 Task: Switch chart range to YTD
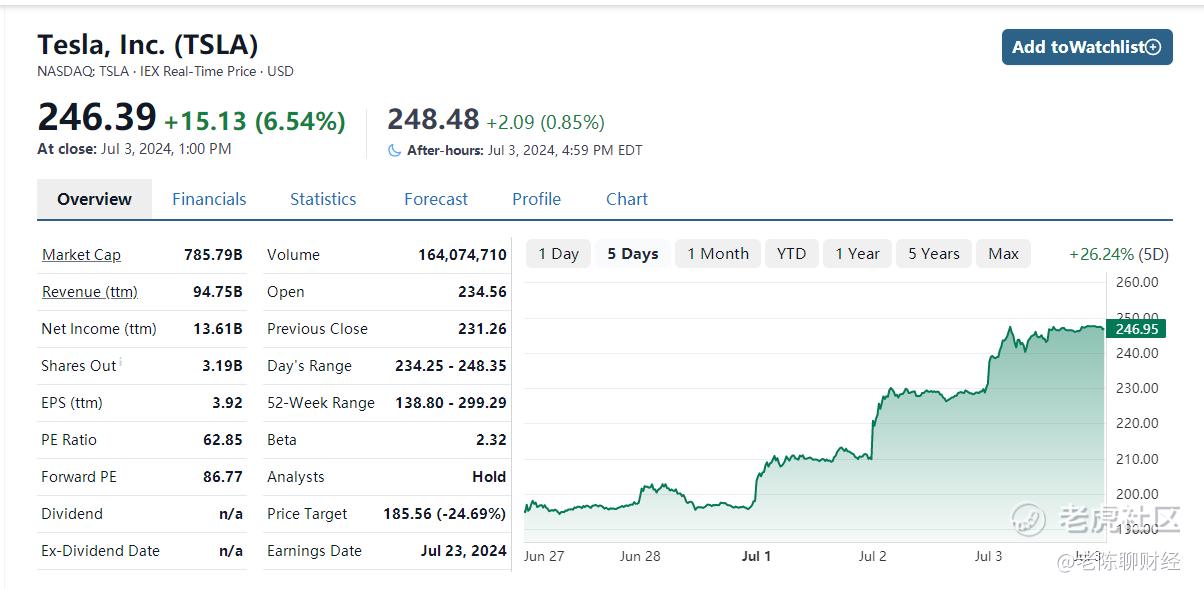[x=791, y=254]
